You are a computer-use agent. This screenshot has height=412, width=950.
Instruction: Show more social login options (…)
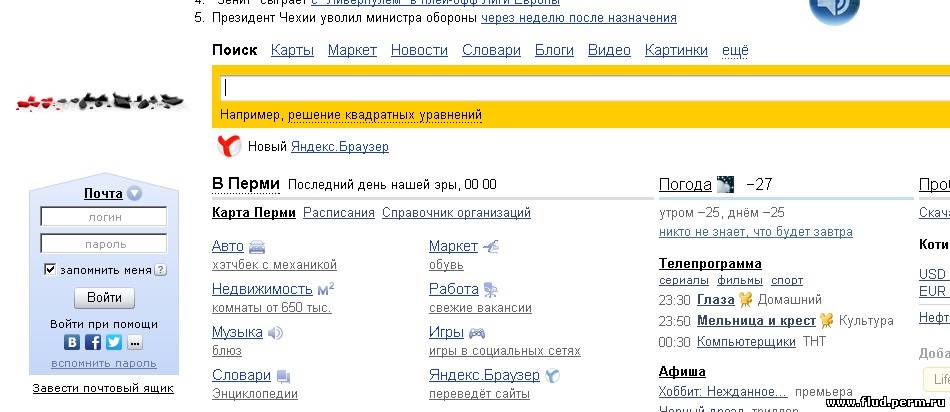pos(135,343)
